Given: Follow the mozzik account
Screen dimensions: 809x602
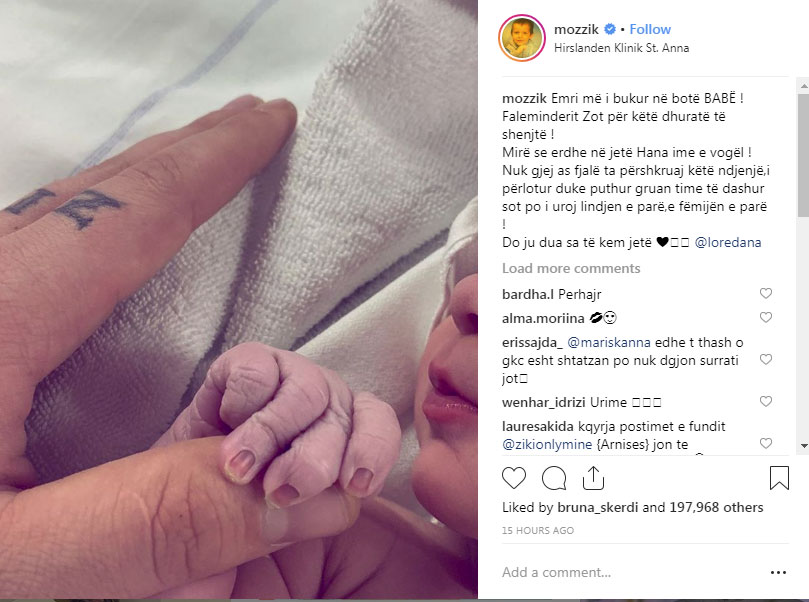Looking at the screenshot, I should point(650,29).
